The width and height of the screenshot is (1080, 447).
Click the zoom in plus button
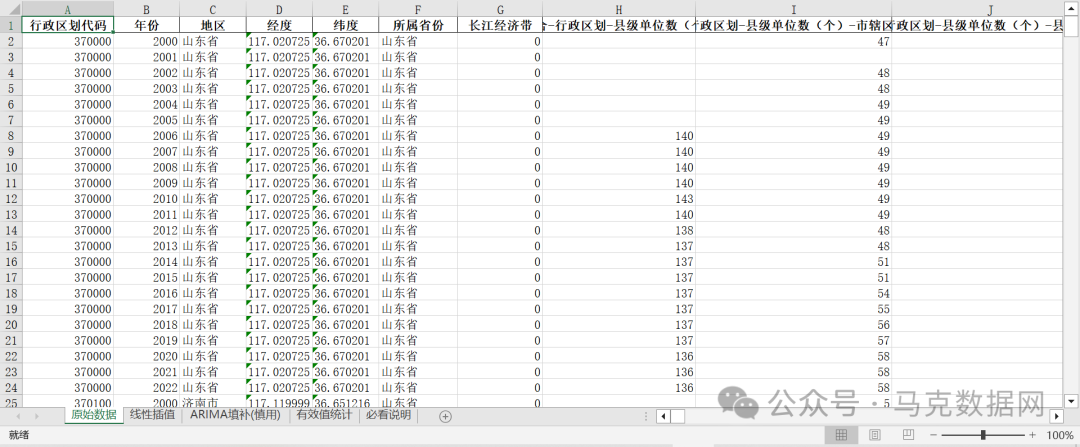pyautogui.click(x=1032, y=435)
